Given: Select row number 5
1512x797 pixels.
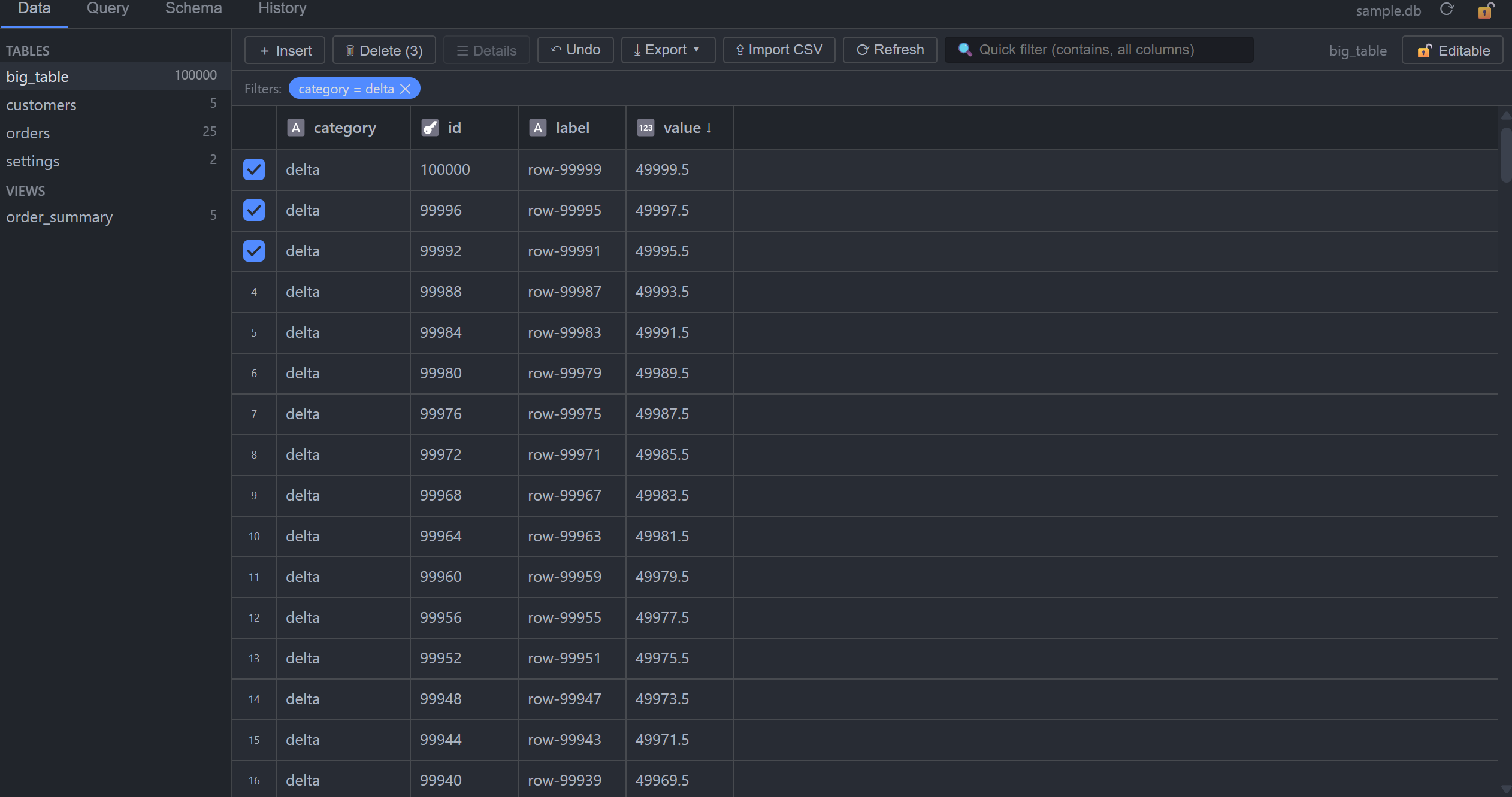Looking at the screenshot, I should click(254, 333).
